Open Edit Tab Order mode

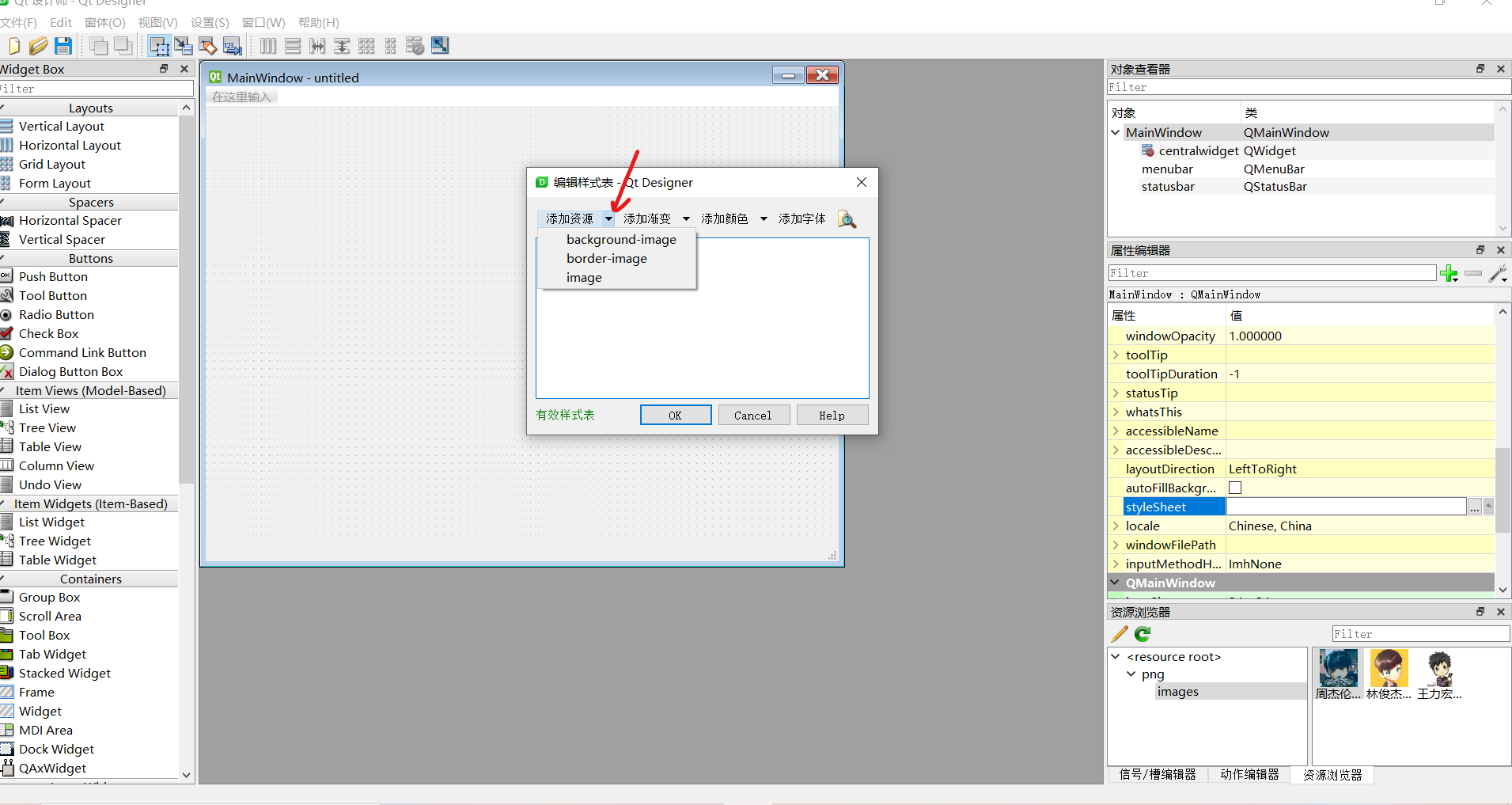233,46
